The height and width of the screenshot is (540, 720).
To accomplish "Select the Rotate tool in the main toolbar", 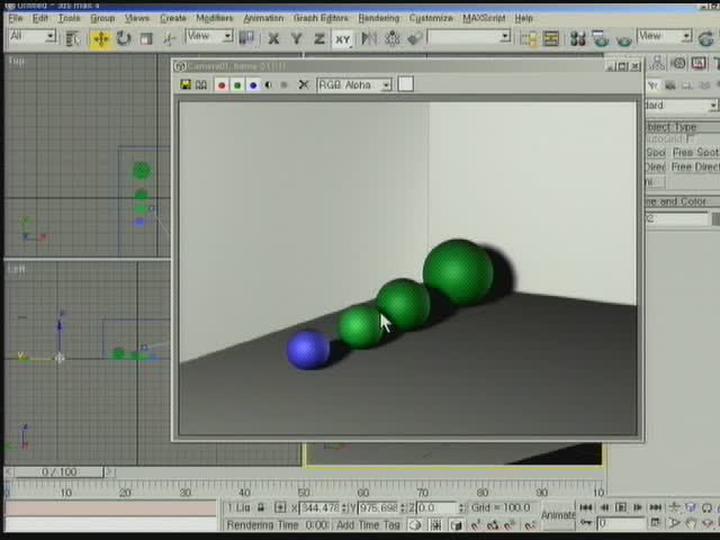I will pos(124,39).
